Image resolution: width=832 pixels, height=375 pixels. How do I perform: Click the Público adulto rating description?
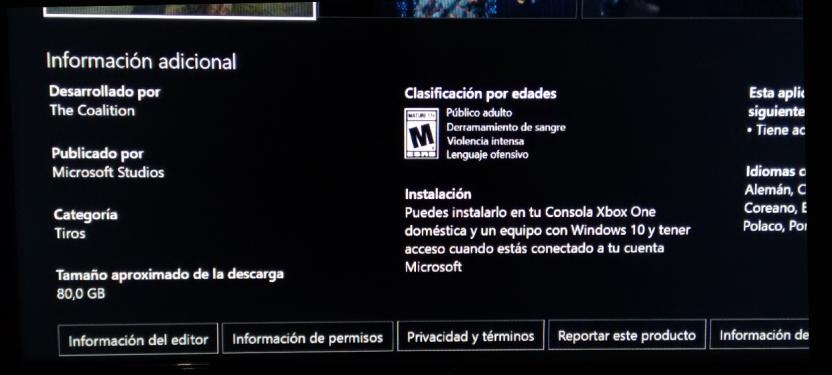click(x=479, y=112)
